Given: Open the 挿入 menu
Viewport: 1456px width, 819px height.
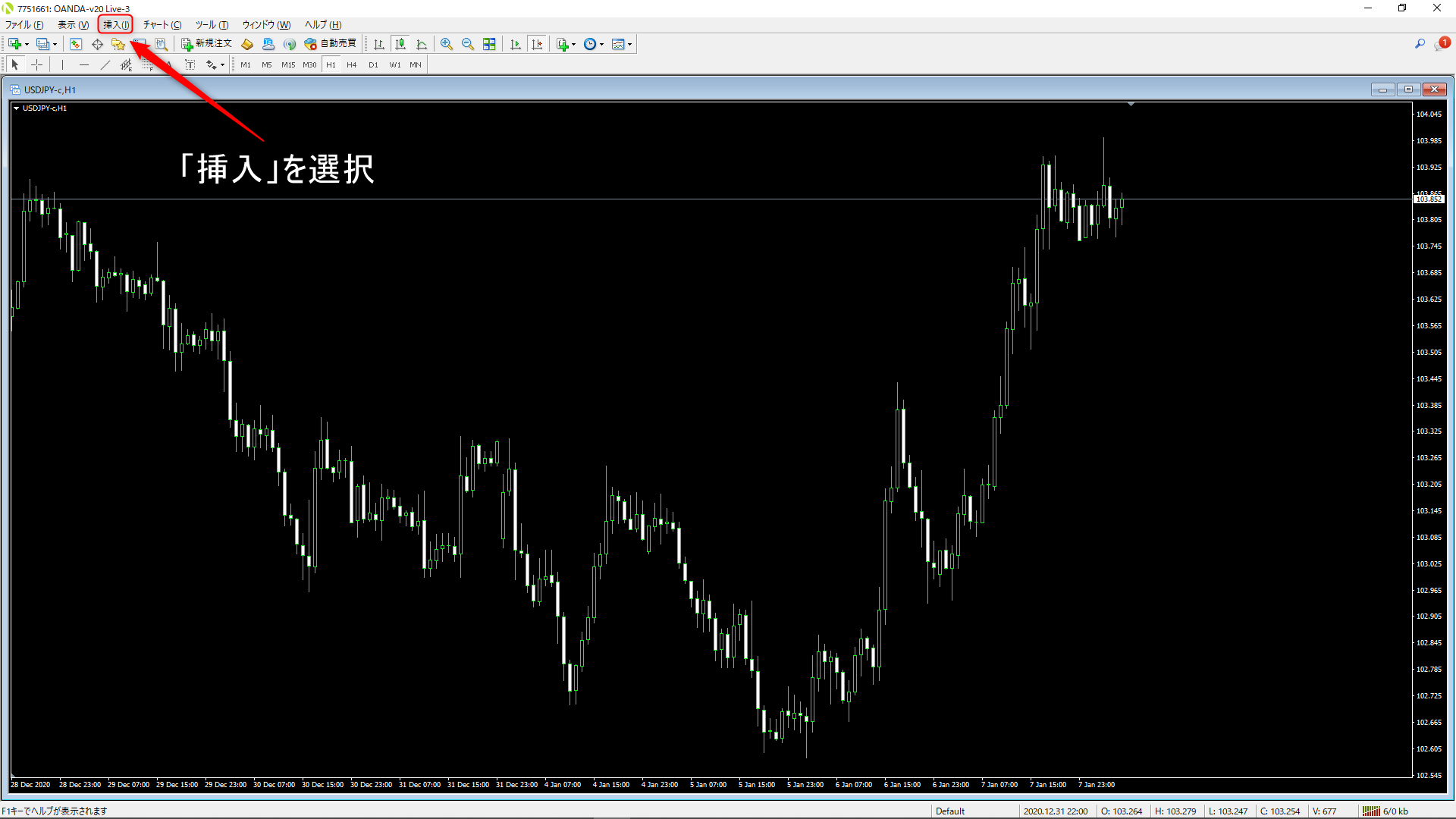Looking at the screenshot, I should (x=116, y=25).
